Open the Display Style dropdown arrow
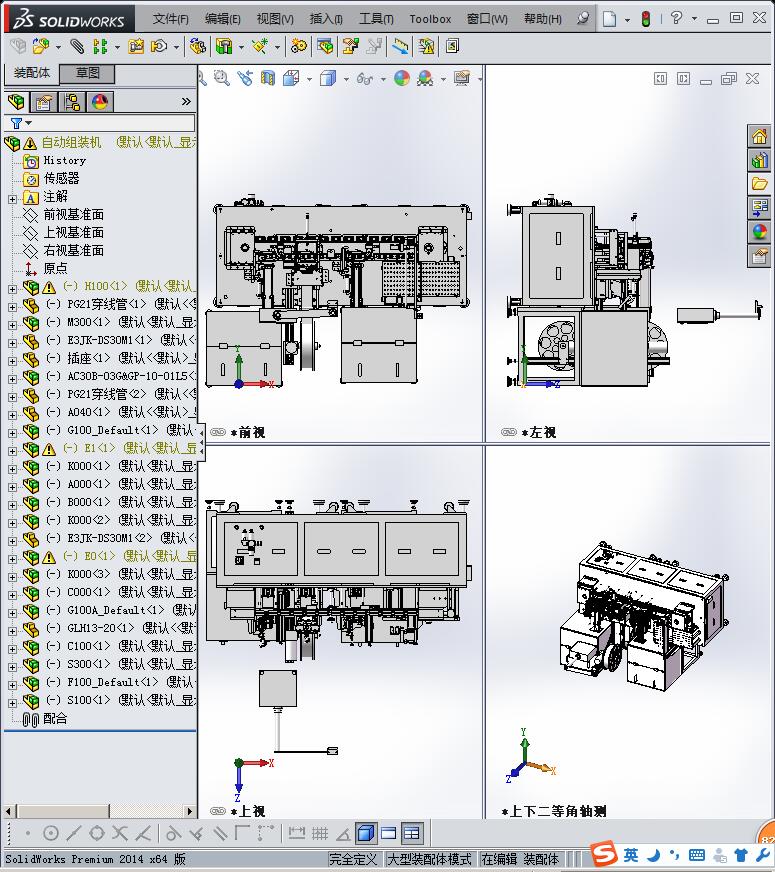The width and height of the screenshot is (775, 872). coord(346,80)
